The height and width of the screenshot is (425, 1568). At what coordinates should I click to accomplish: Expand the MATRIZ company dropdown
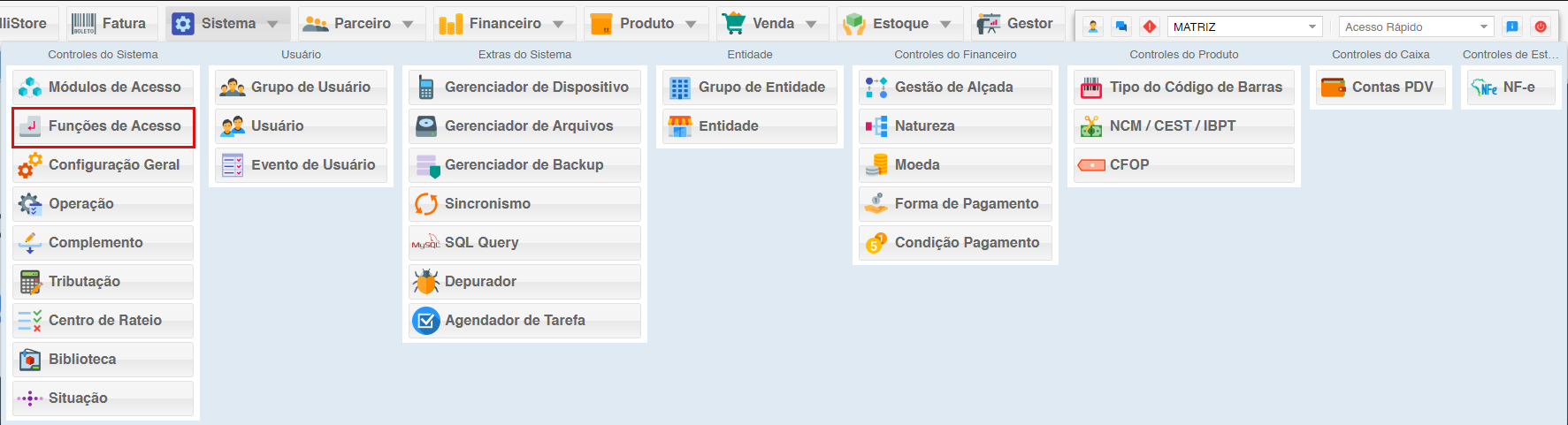[x=1312, y=27]
